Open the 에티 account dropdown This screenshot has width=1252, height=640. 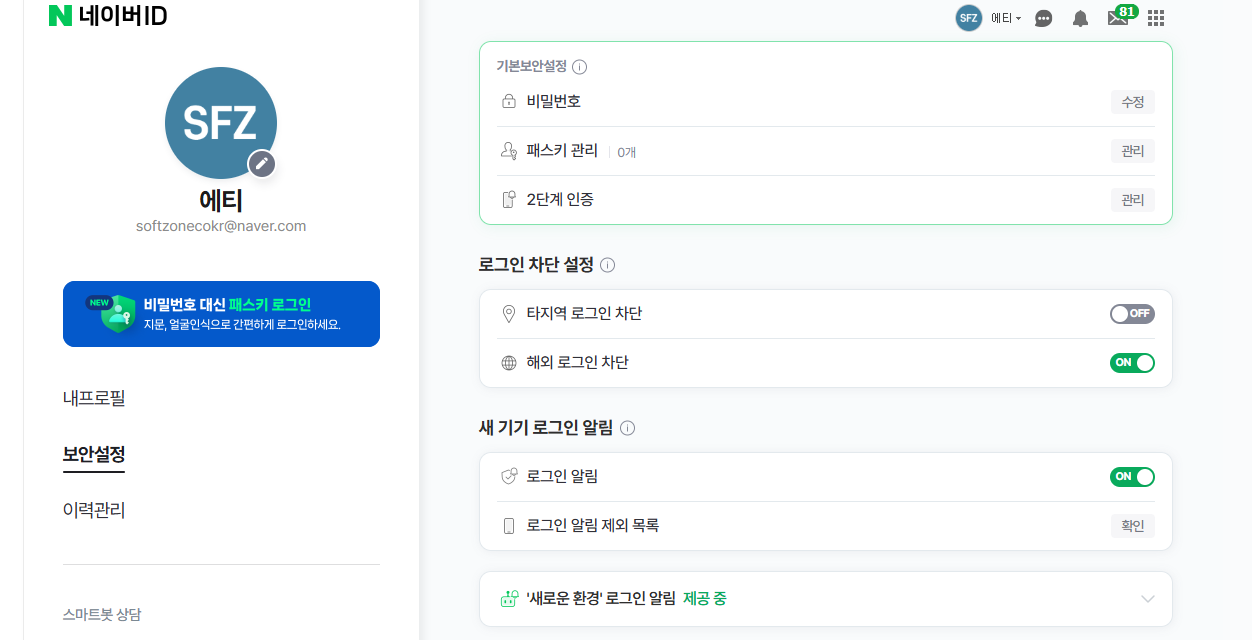click(x=1005, y=18)
